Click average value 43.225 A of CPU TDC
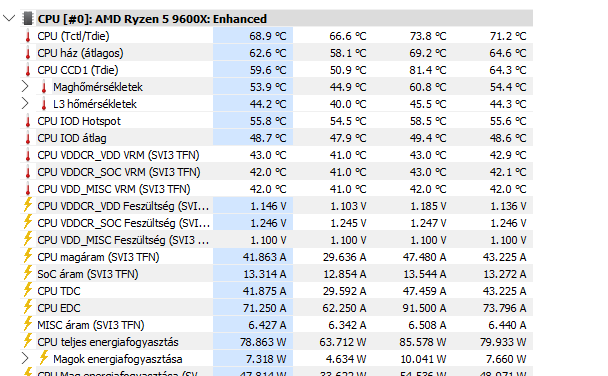608x376 pixels. point(504,291)
